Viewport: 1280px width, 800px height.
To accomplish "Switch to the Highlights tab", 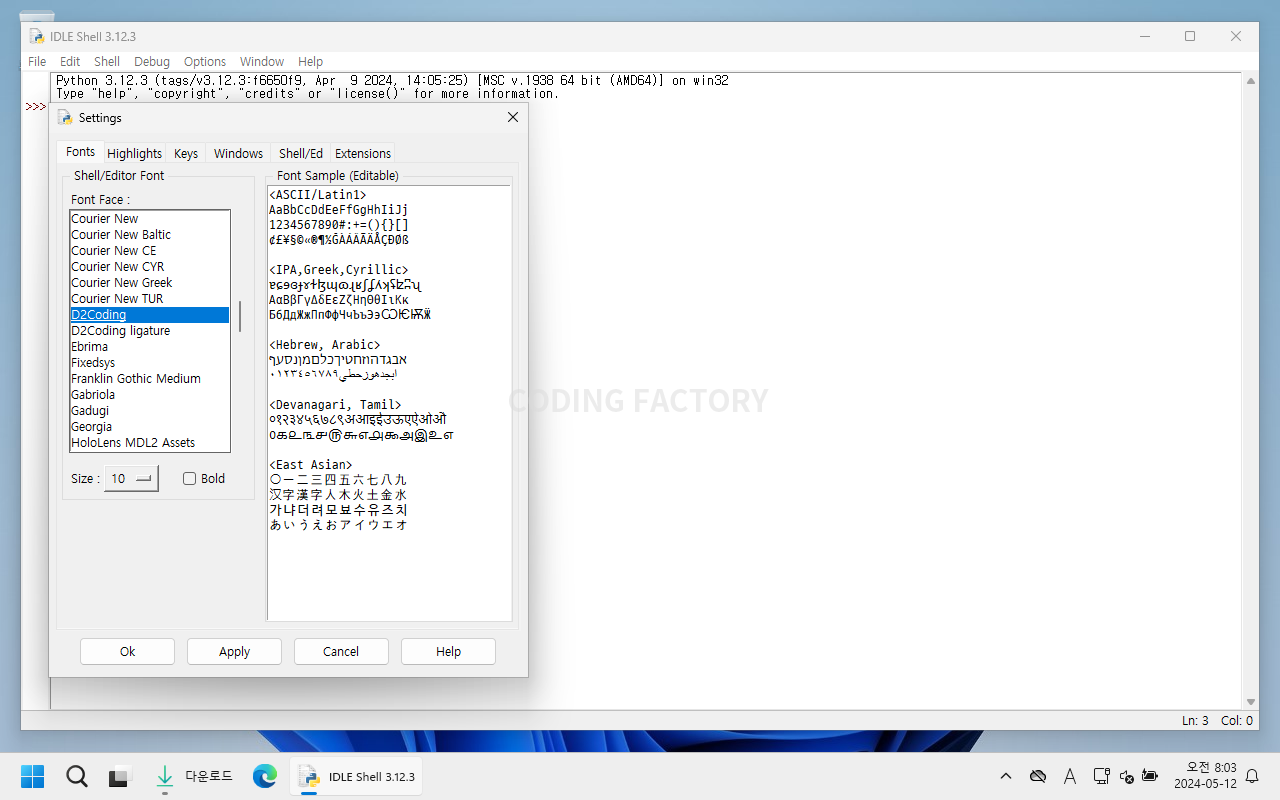I will [x=134, y=153].
